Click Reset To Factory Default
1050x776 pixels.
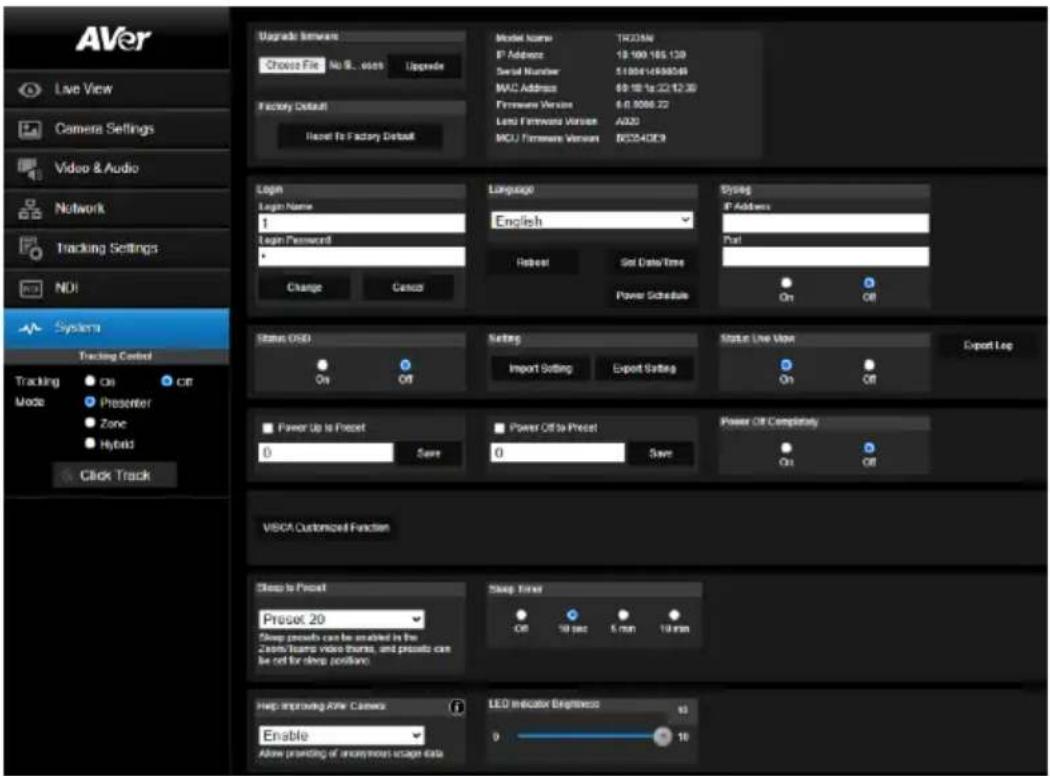click(x=360, y=136)
